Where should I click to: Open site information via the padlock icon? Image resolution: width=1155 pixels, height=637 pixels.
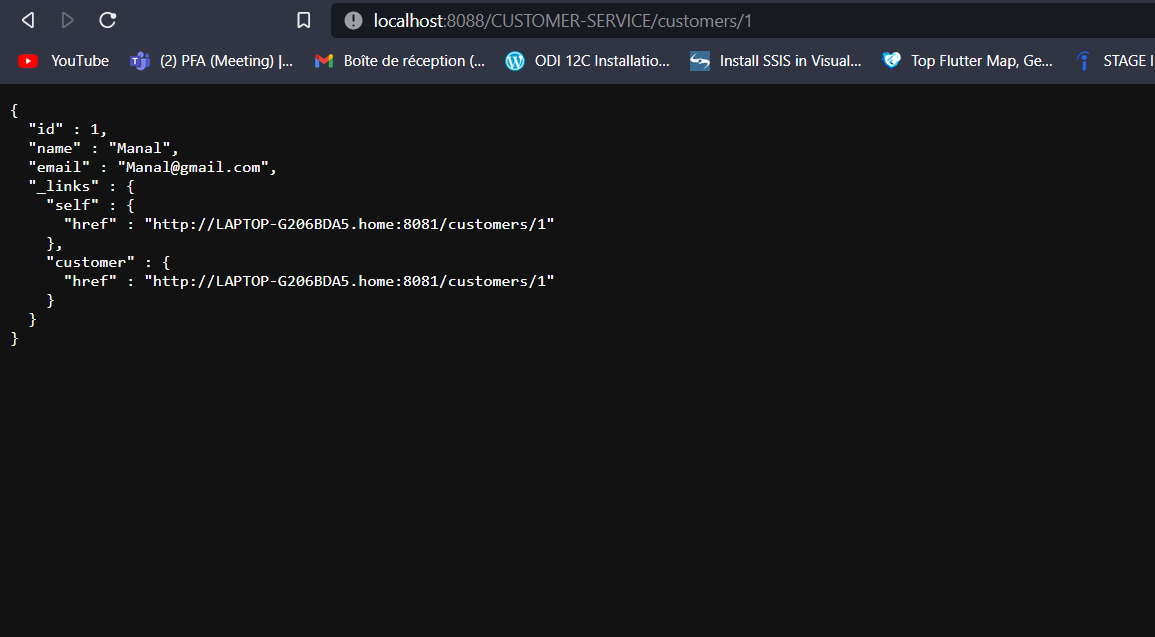(352, 20)
